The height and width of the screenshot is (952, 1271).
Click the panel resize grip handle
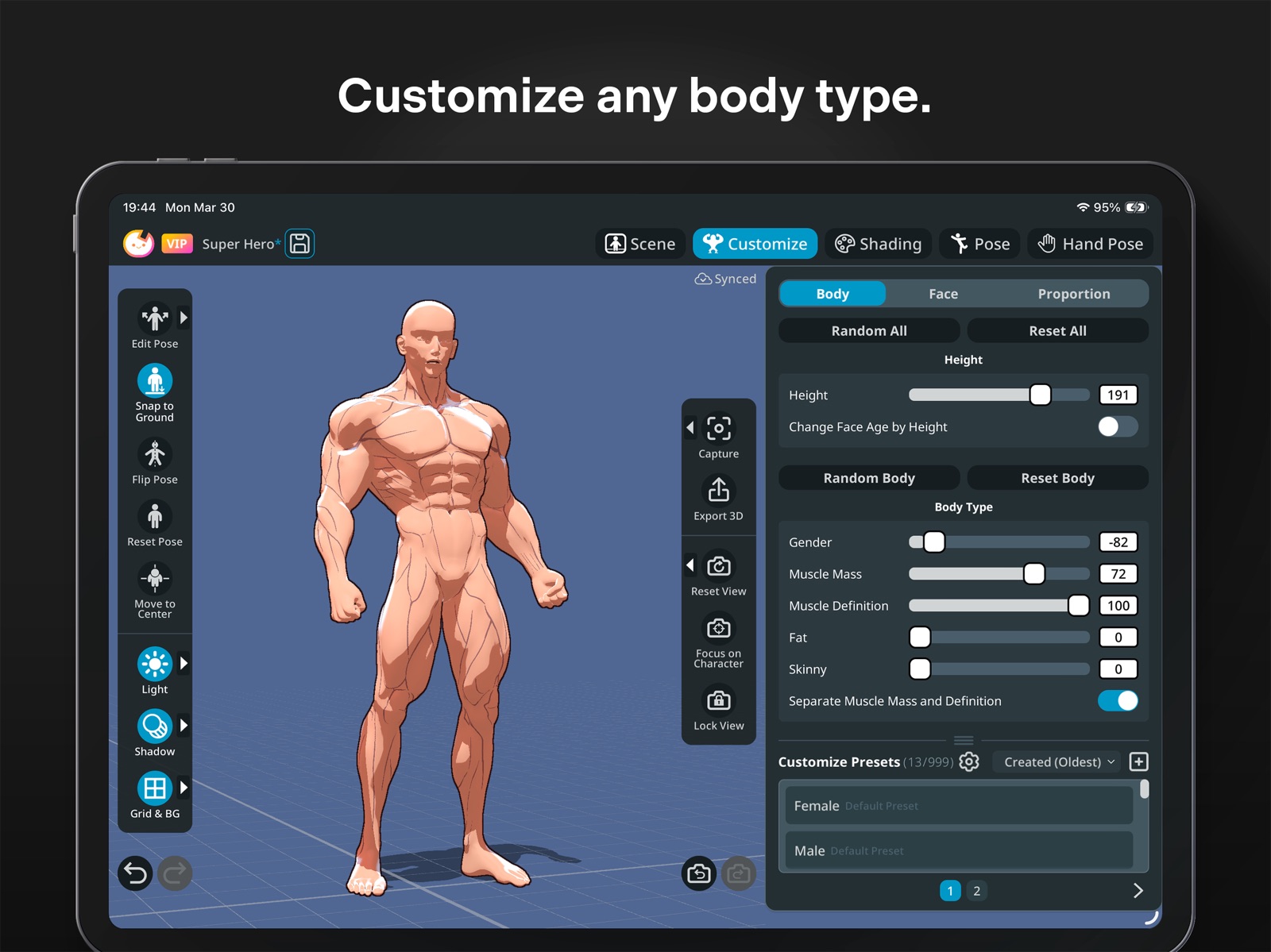pos(964,740)
